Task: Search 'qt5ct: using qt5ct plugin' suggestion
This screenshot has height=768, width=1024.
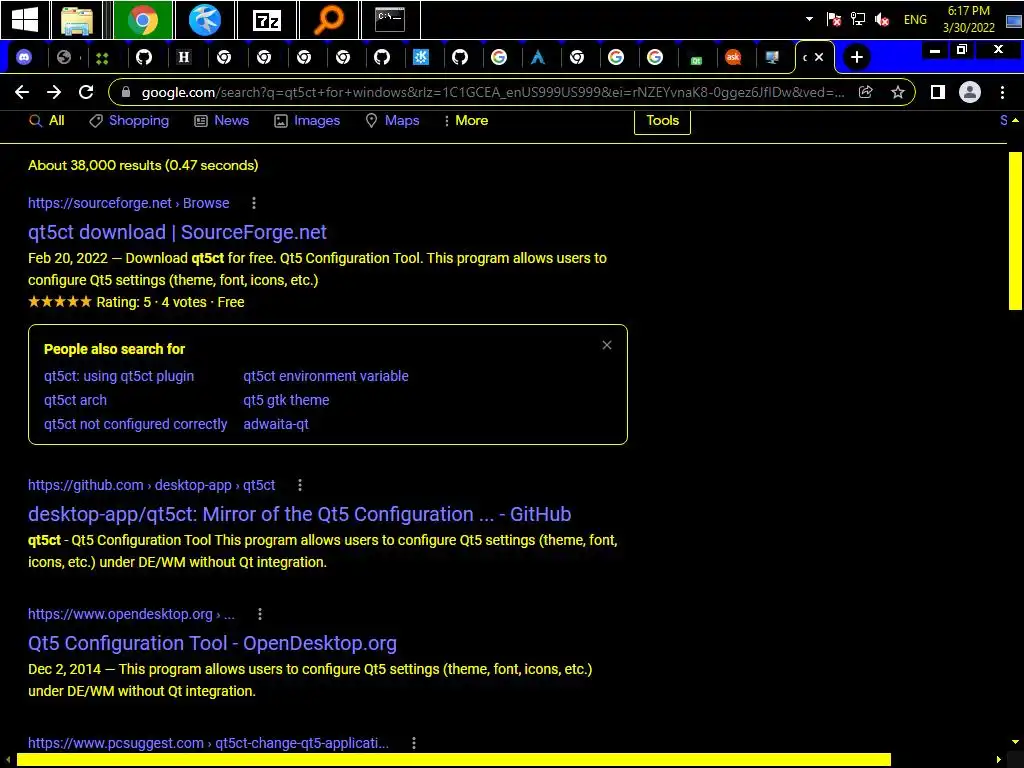Action: pyautogui.click(x=119, y=376)
